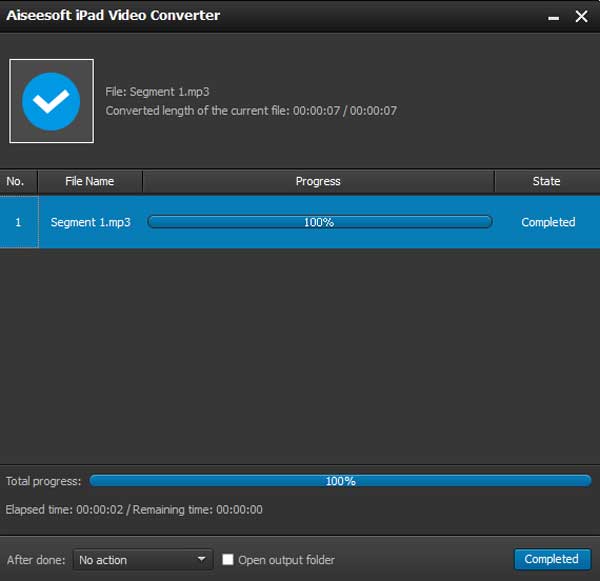Click the Converted length of current file text
The width and height of the screenshot is (600, 581).
click(251, 111)
